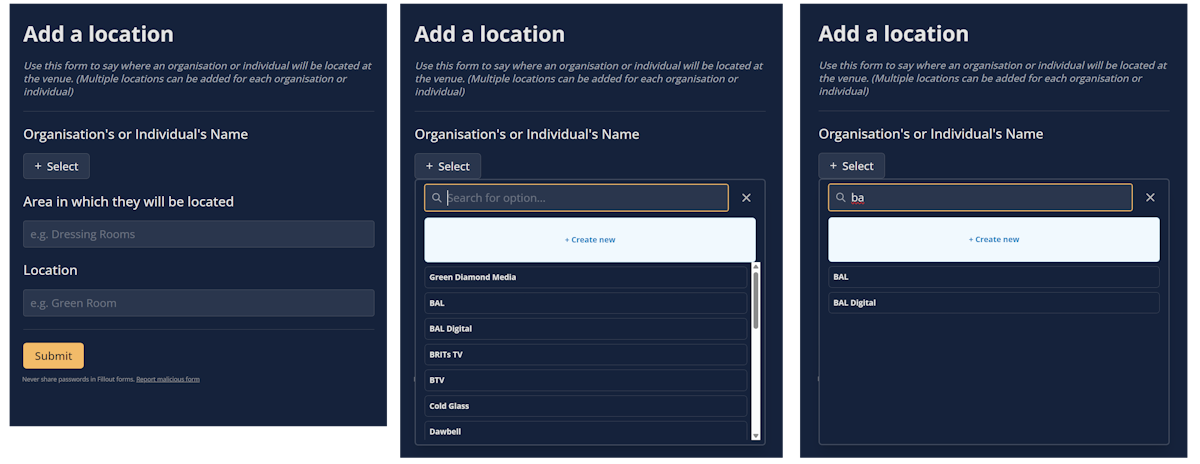Screen dimensions: 1200x464
Task: Focus the 'e.g. Dressing Rooms' area field
Action: [x=198, y=234]
